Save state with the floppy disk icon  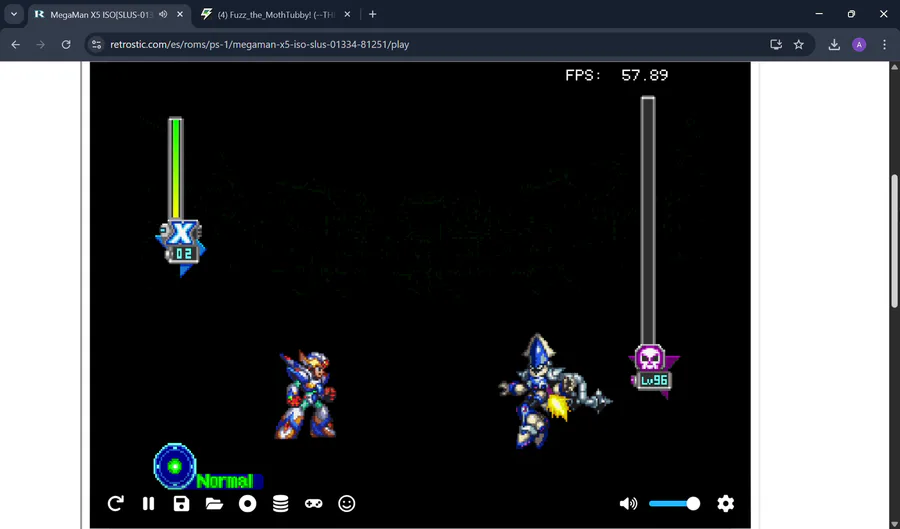(181, 504)
